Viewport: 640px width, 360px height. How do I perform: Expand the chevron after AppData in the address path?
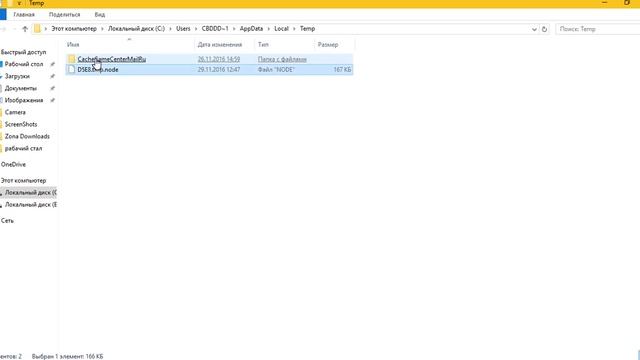269,29
